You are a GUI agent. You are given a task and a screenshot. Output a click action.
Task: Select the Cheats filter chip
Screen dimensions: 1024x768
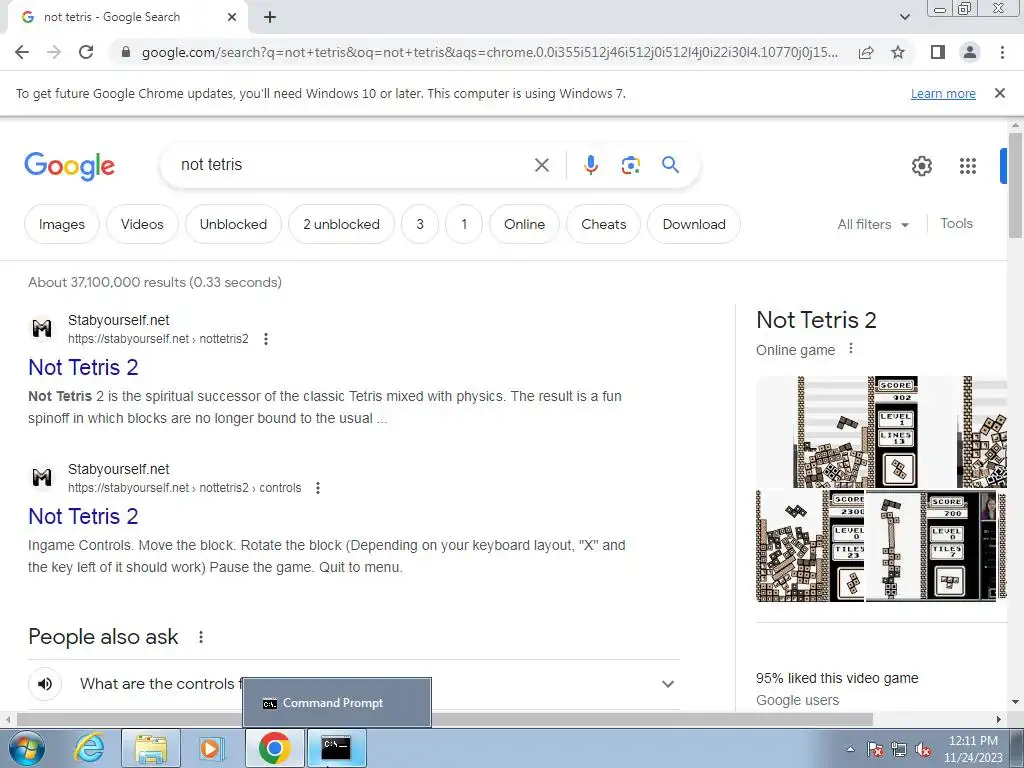[x=603, y=224]
